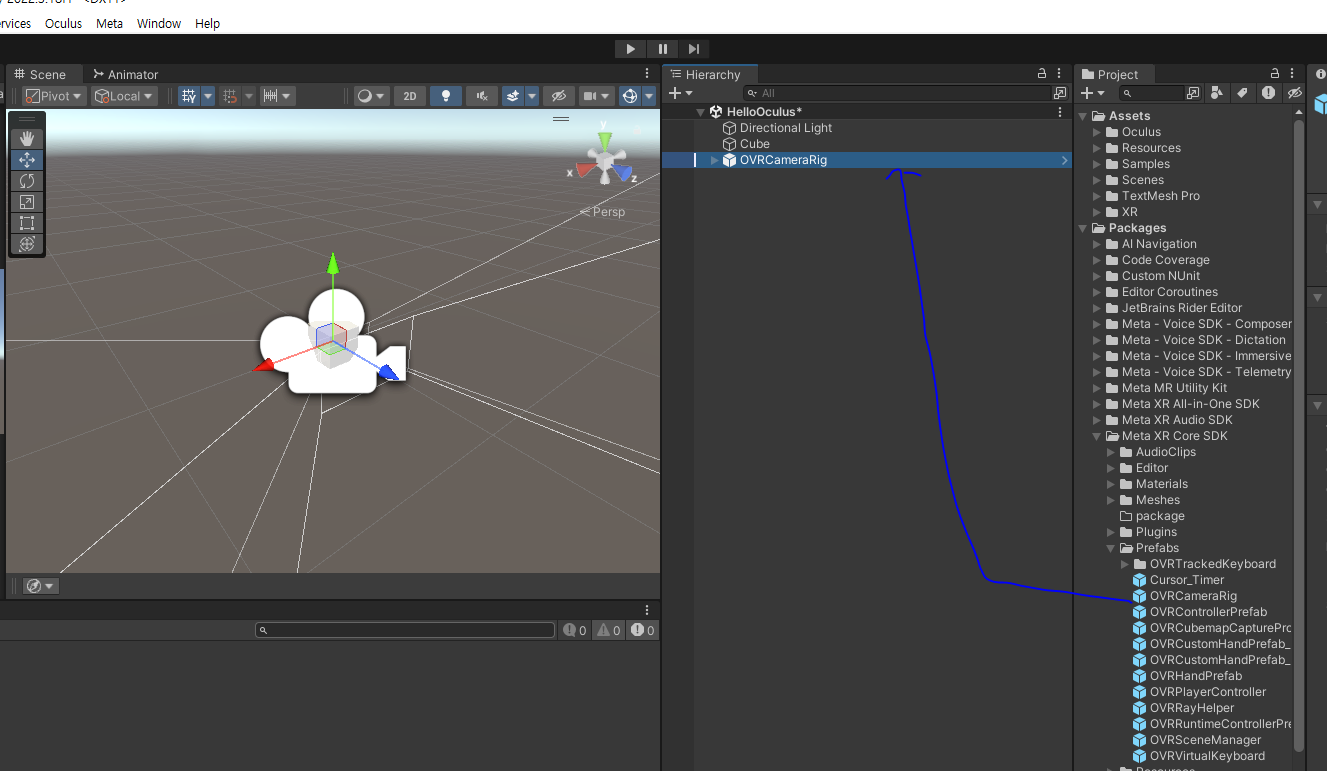The height and width of the screenshot is (771, 1327).
Task: Toggle grid visibility in Scene toolbar
Action: point(189,96)
